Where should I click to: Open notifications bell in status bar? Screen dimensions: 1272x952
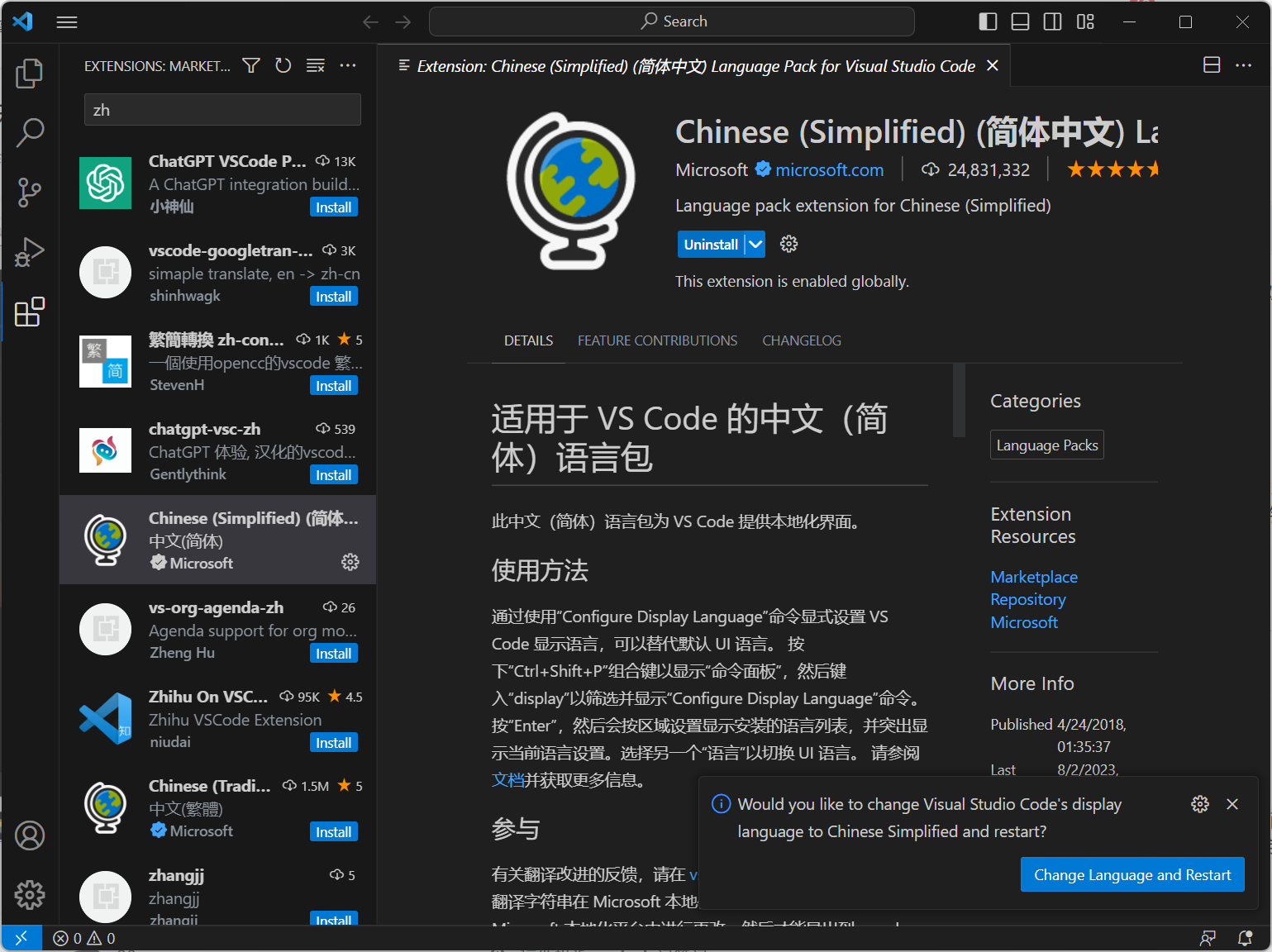click(x=1245, y=938)
